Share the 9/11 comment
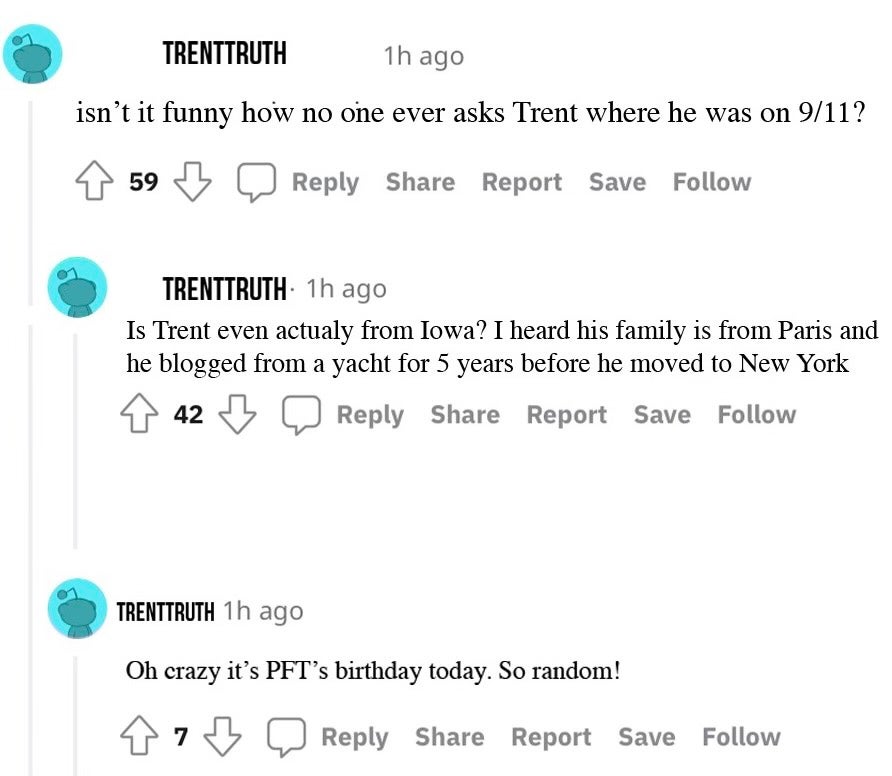Screen dimensions: 892x776 coord(420,182)
